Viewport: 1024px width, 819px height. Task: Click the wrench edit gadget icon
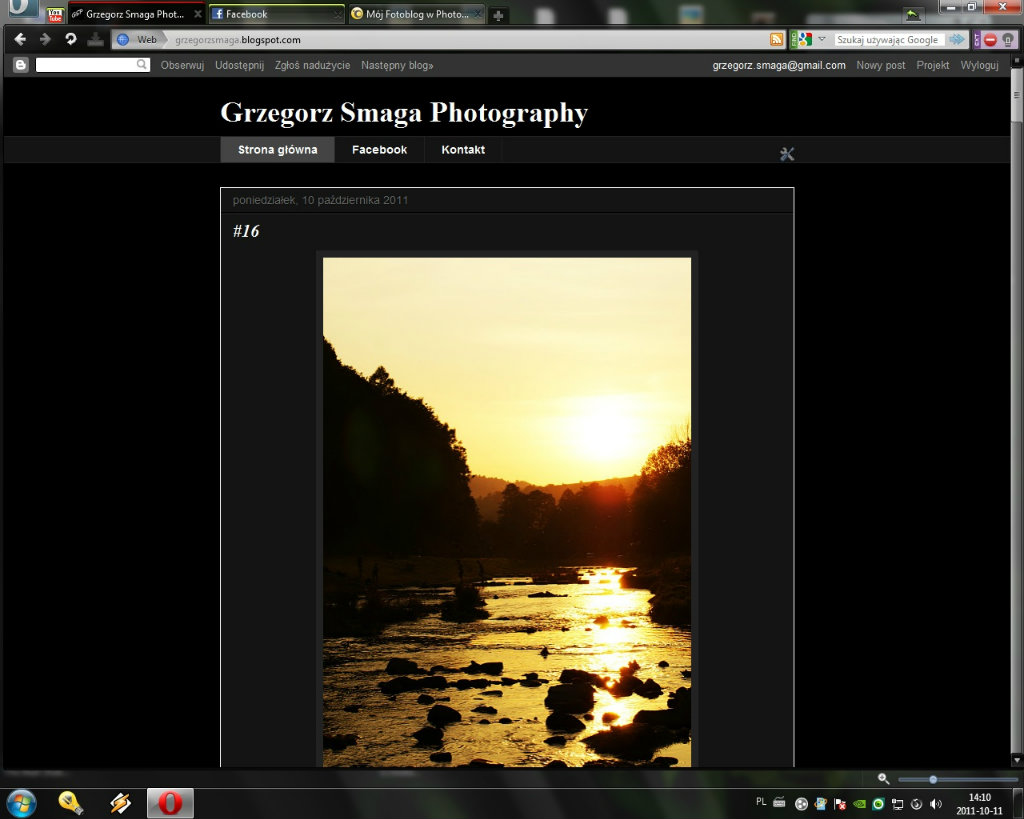(787, 154)
